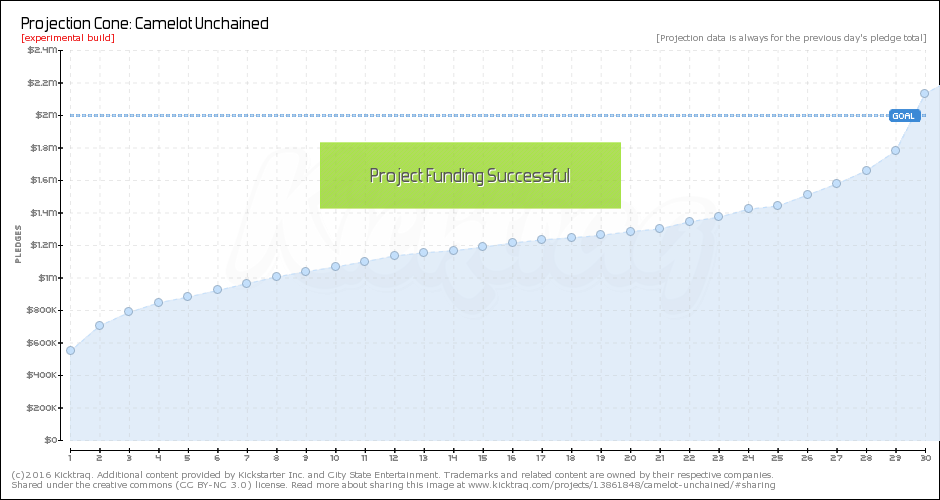This screenshot has width=940, height=500.
Task: Click the day 9 data point
Action: (305, 271)
